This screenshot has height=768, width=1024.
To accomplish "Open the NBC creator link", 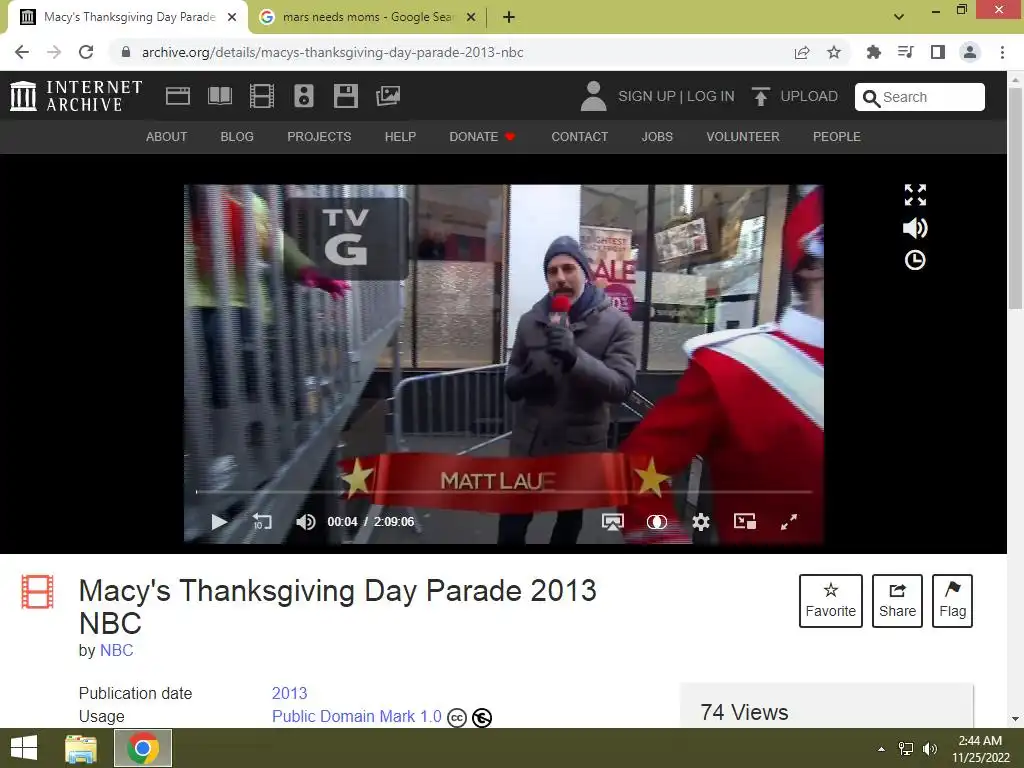I will tap(116, 650).
